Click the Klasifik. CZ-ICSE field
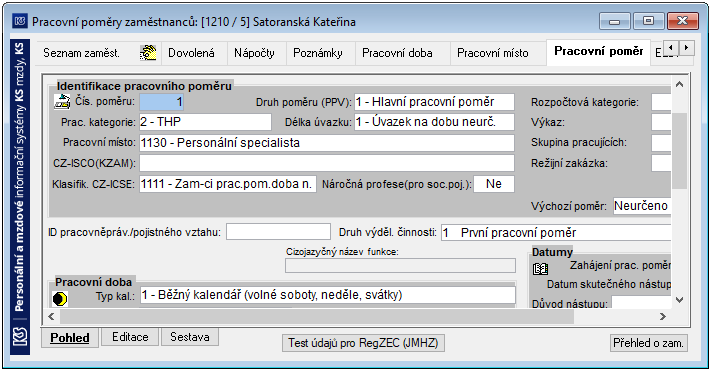Screen dimensions: 711x372 point(228,184)
